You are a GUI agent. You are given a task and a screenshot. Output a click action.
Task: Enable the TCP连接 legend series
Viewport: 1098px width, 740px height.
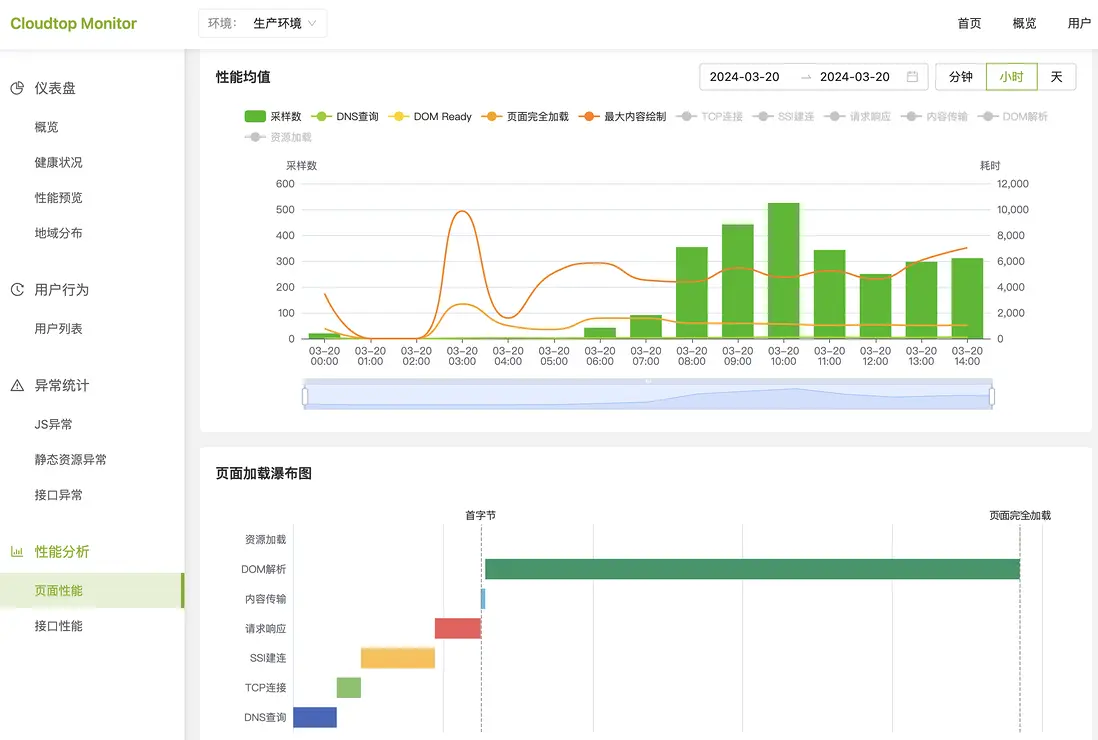point(710,117)
